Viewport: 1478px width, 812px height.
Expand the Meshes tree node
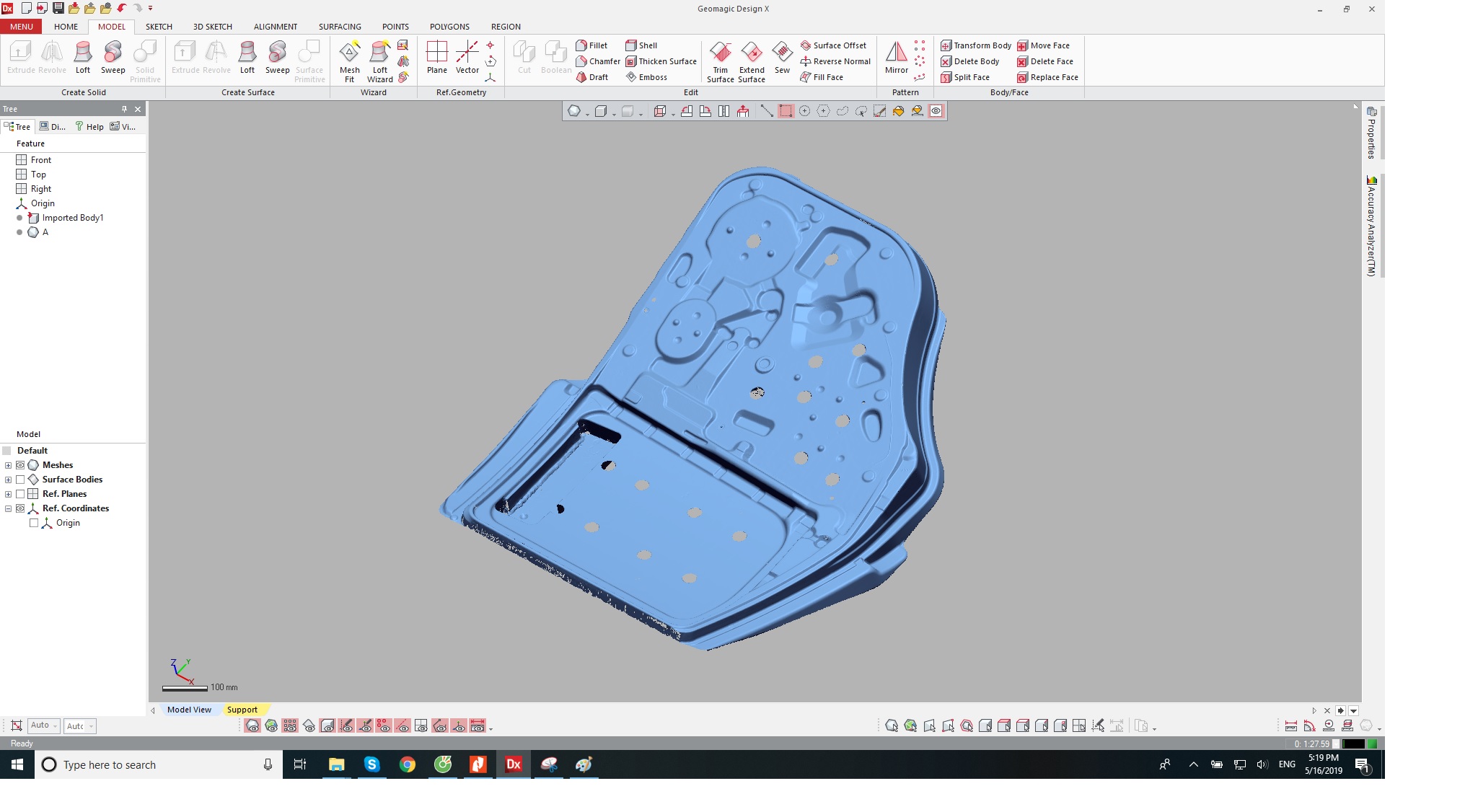(x=8, y=465)
